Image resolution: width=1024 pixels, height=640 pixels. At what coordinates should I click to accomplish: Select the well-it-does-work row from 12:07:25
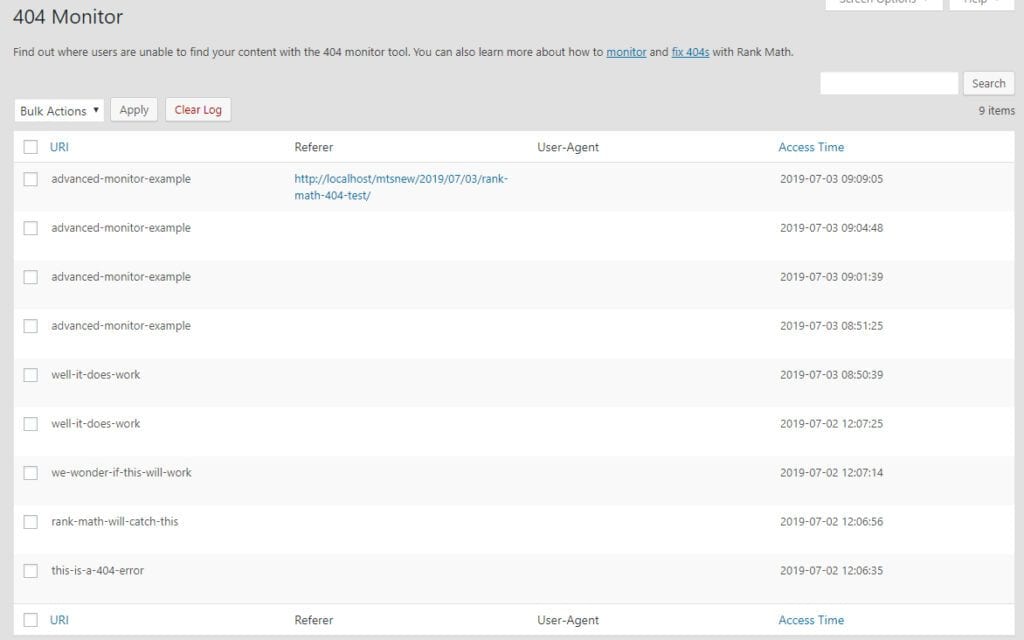(x=31, y=424)
